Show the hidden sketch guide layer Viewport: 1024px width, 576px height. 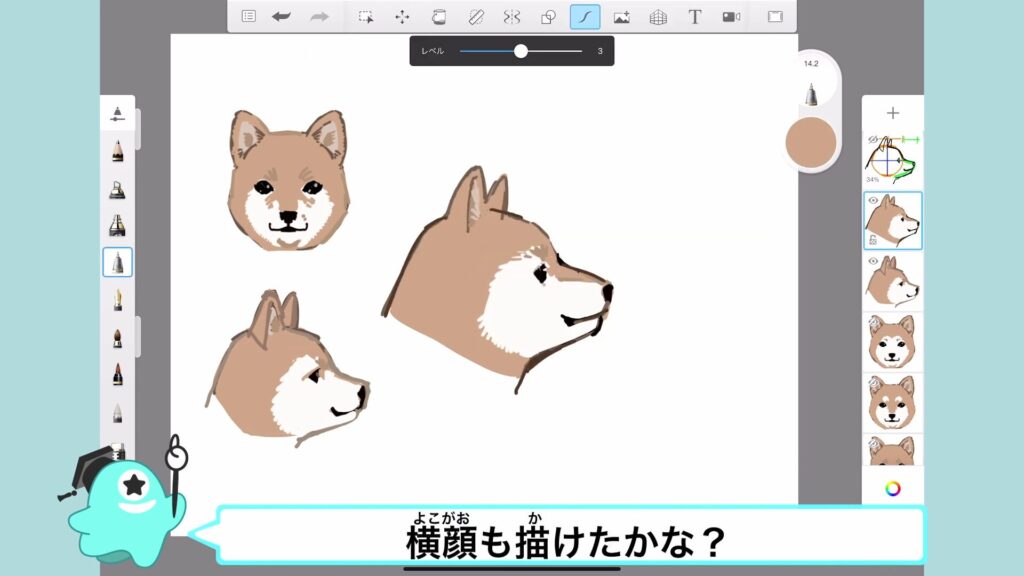coord(872,139)
